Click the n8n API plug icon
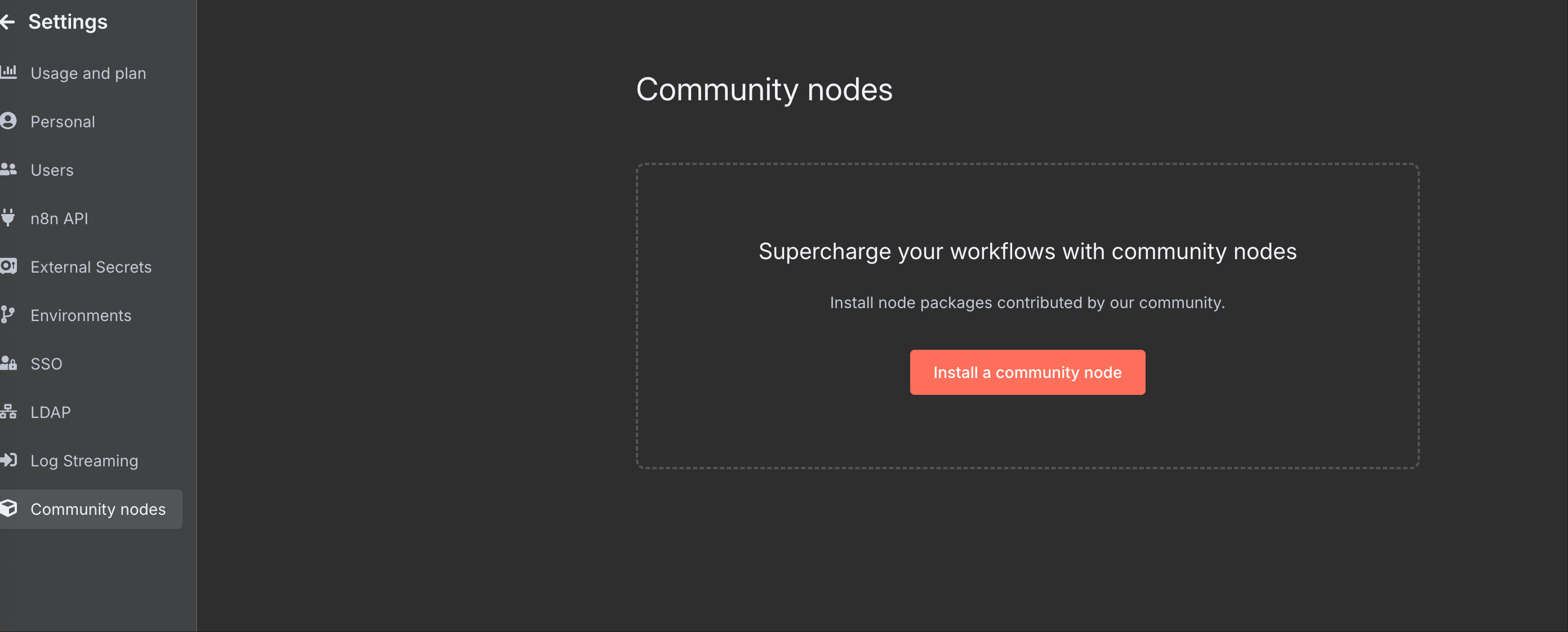 8,217
